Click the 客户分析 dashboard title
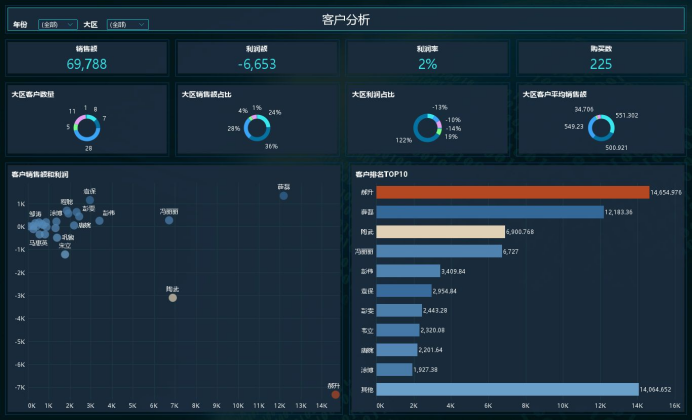The height and width of the screenshot is (420, 692). coord(346,19)
